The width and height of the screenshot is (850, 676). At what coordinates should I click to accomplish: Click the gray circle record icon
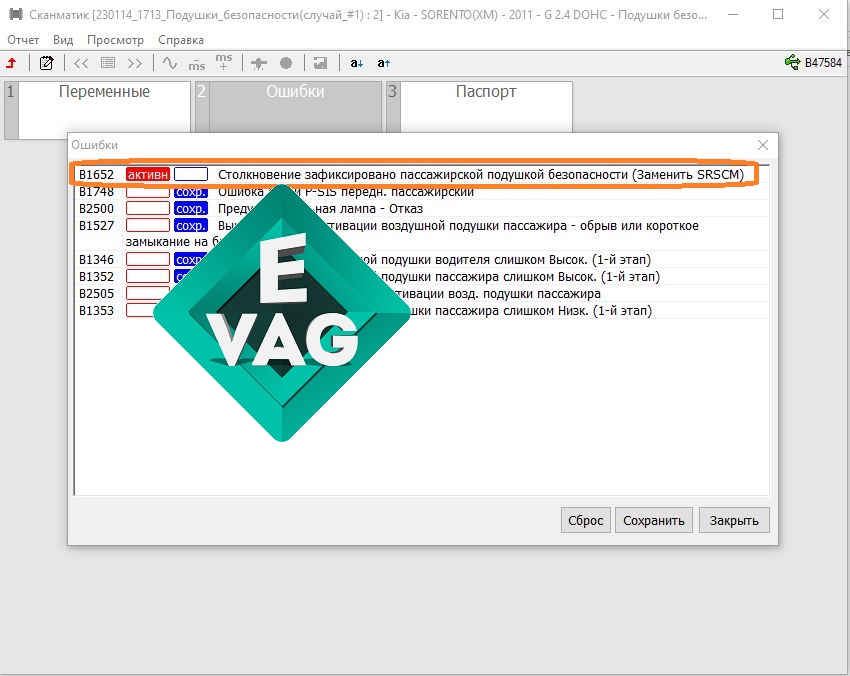286,63
